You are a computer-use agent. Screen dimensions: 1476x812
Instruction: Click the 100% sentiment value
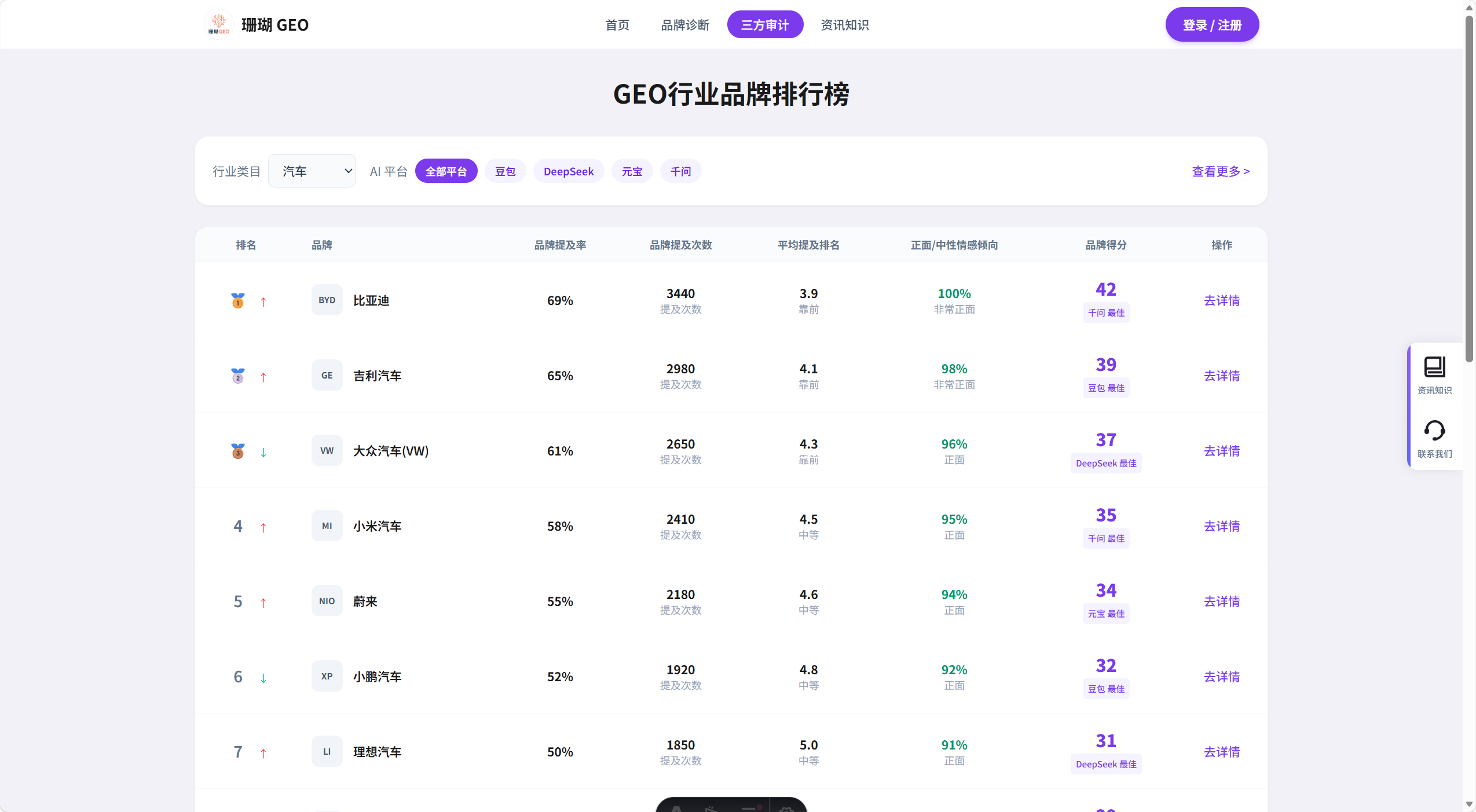954,293
